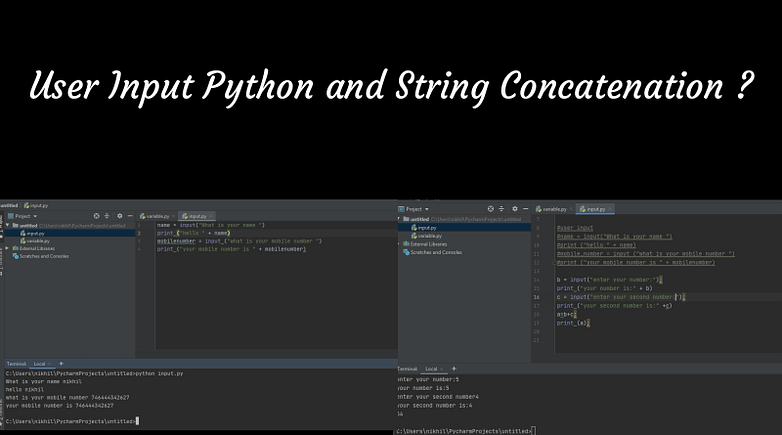Select variable.py file in right project tree
Screen dimensions: 782x435
(426, 235)
